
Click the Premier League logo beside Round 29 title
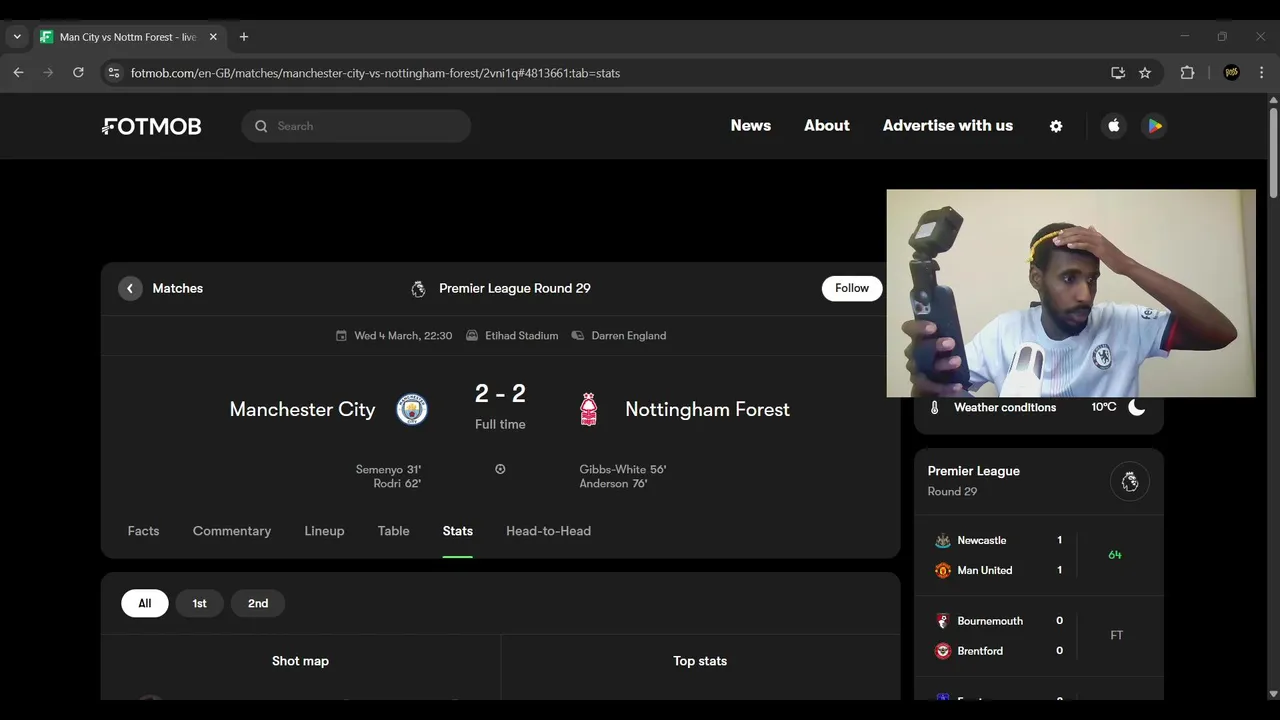[418, 289]
